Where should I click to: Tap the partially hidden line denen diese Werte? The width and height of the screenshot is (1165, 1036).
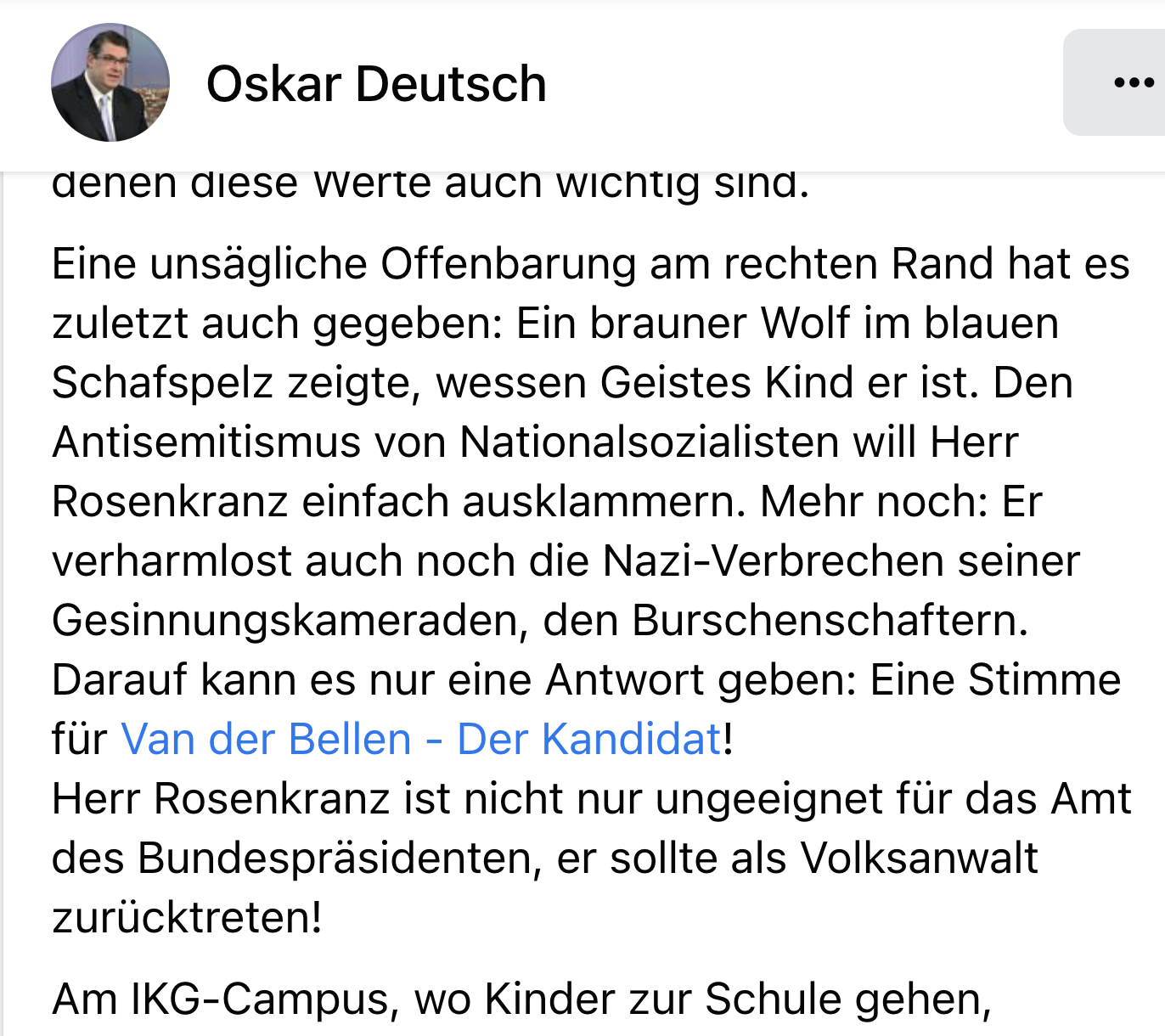(x=299, y=185)
